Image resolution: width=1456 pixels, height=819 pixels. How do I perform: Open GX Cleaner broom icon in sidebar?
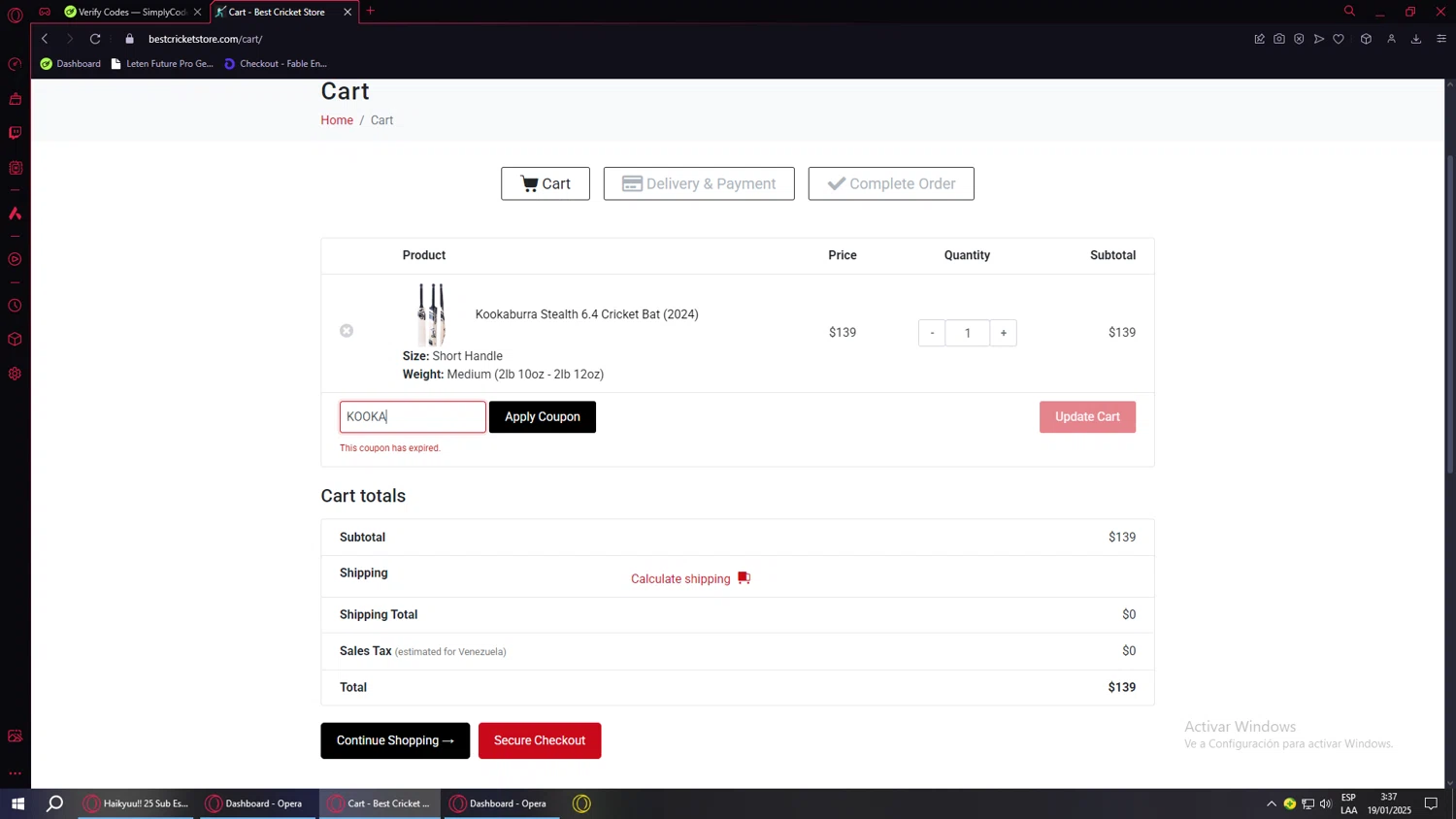pos(15,99)
